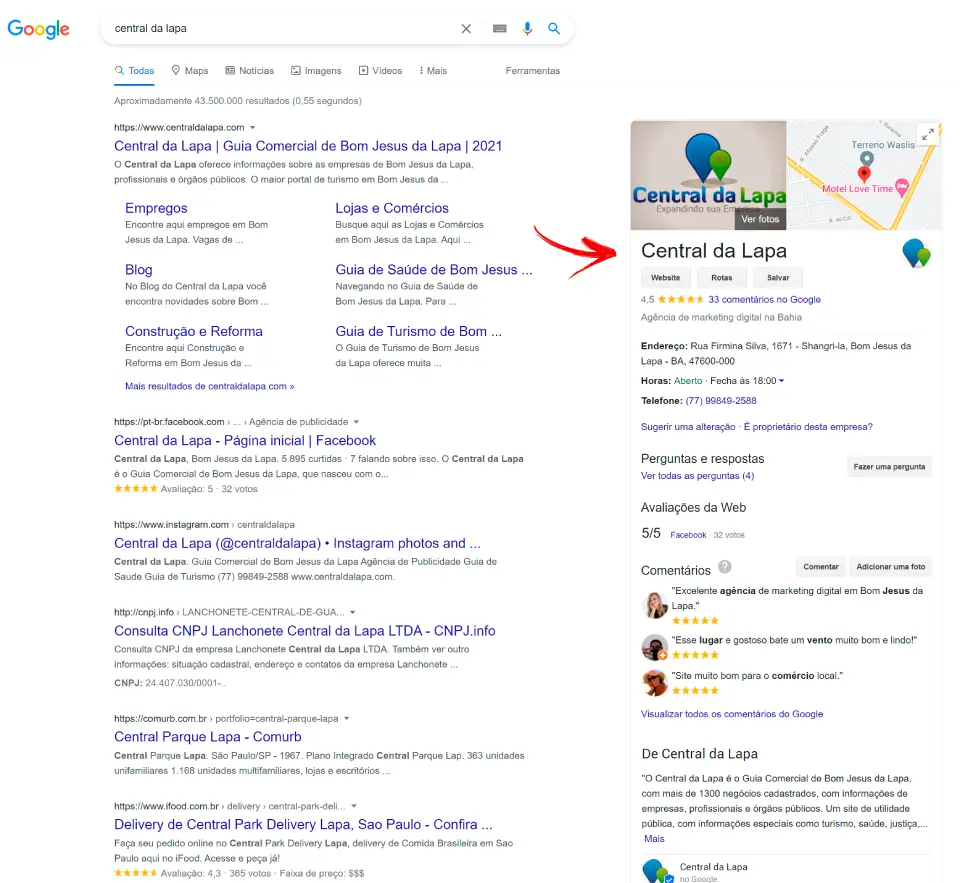Image resolution: width=960 pixels, height=883 pixels.
Task: Open the Guia de Turismo de Bom sitelink
Action: click(x=418, y=332)
